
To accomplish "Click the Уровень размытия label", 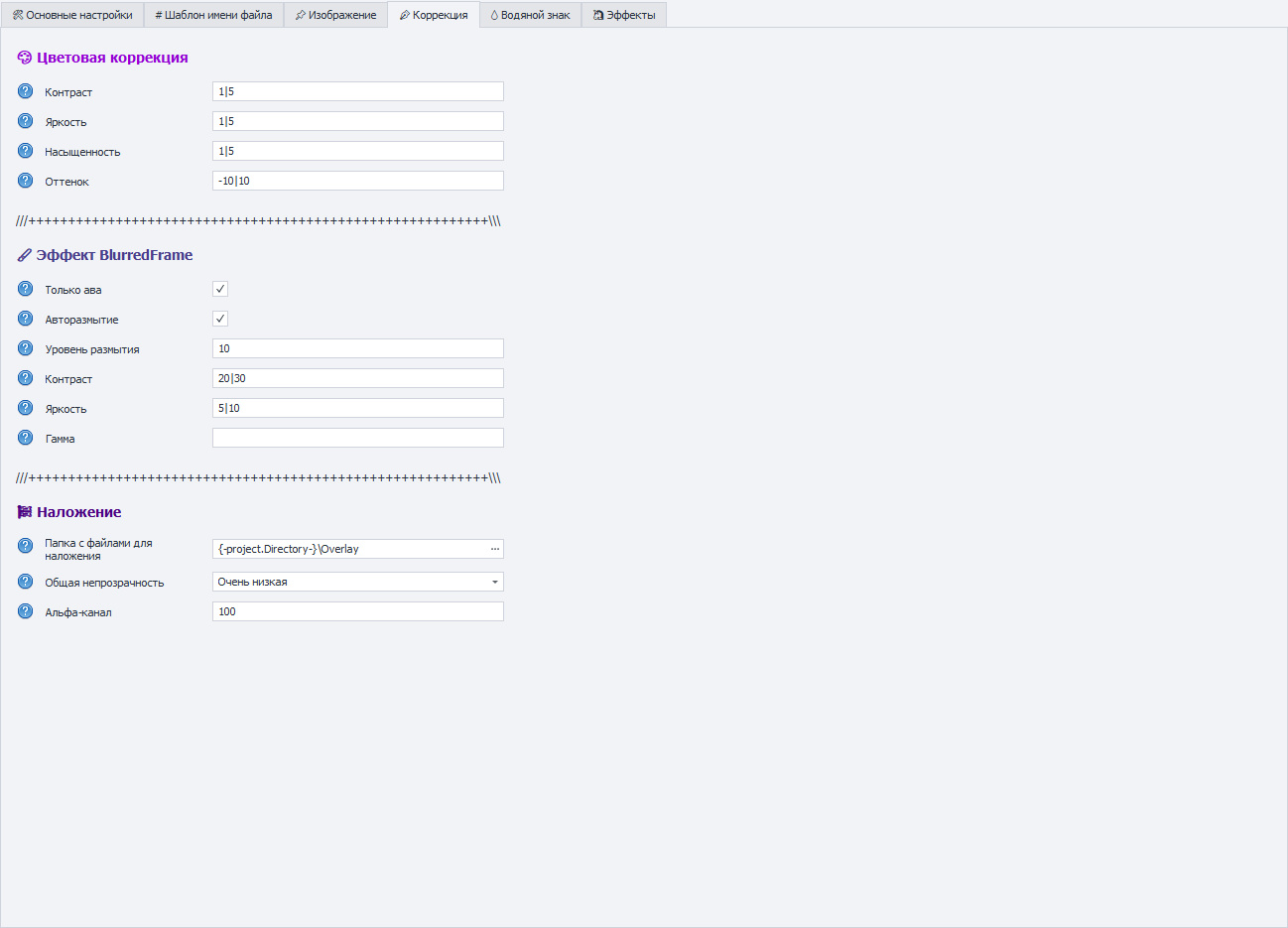I will [x=92, y=349].
